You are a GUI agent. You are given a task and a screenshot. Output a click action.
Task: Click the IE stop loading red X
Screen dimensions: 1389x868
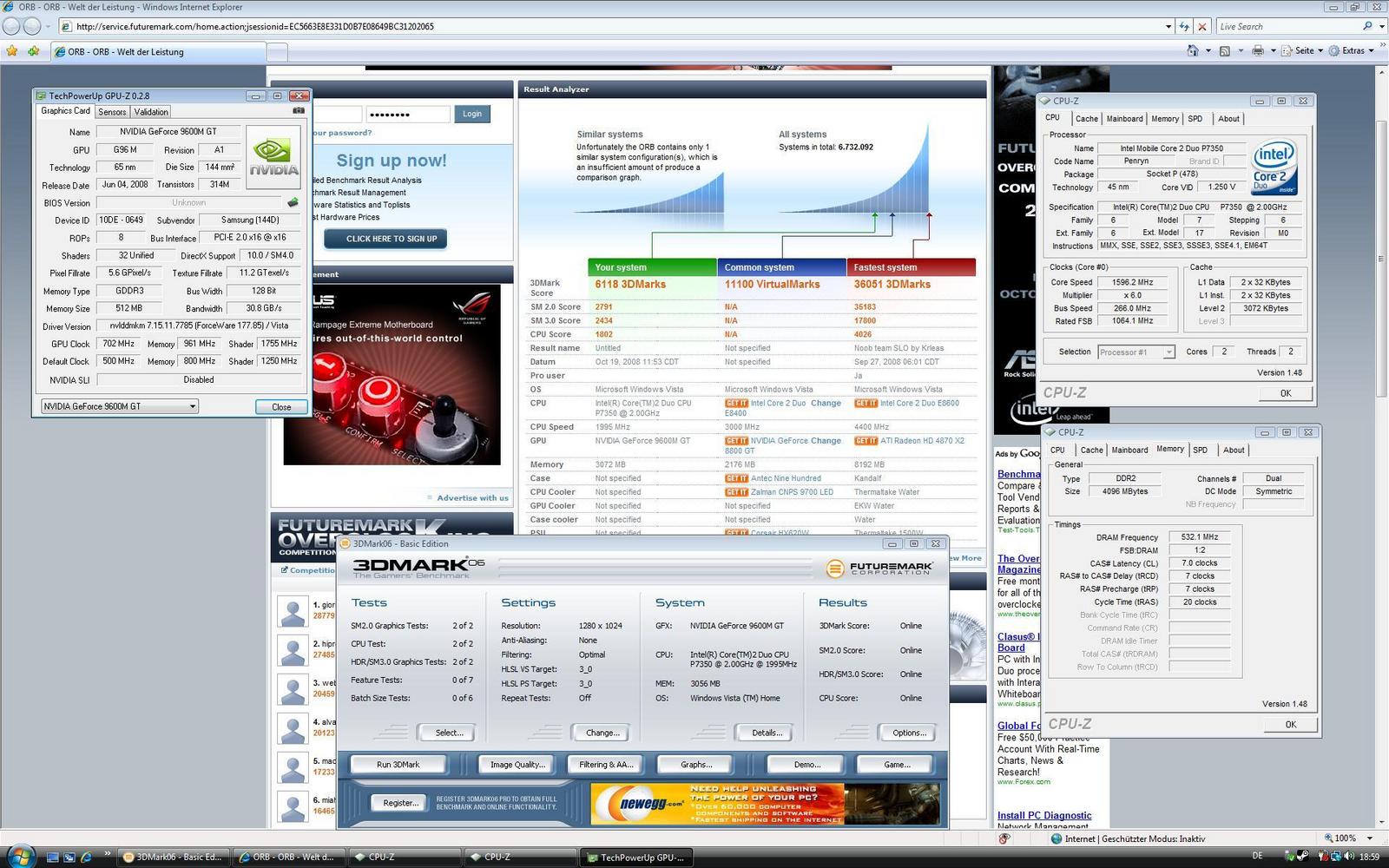click(1202, 26)
